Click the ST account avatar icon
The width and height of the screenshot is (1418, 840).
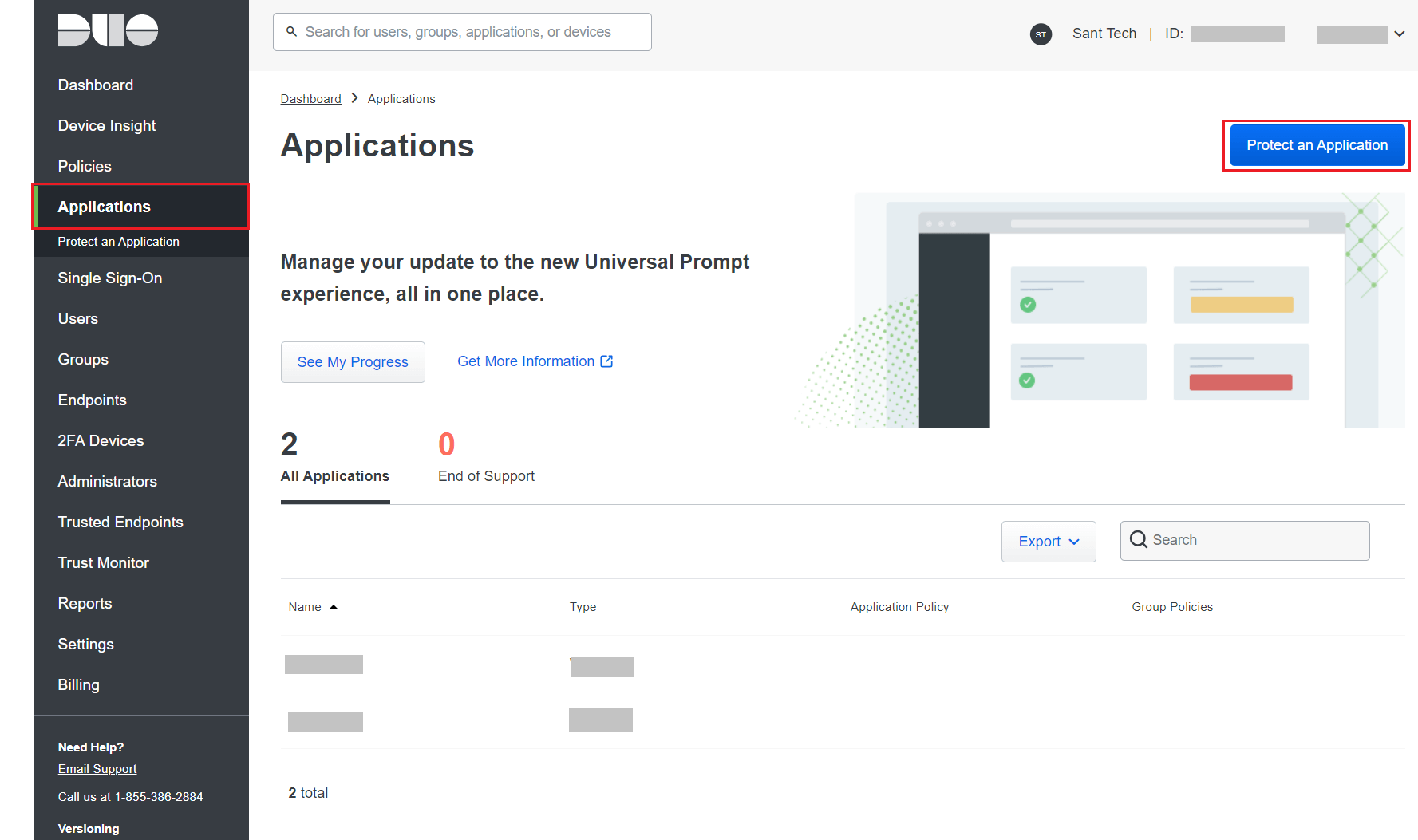(x=1041, y=34)
